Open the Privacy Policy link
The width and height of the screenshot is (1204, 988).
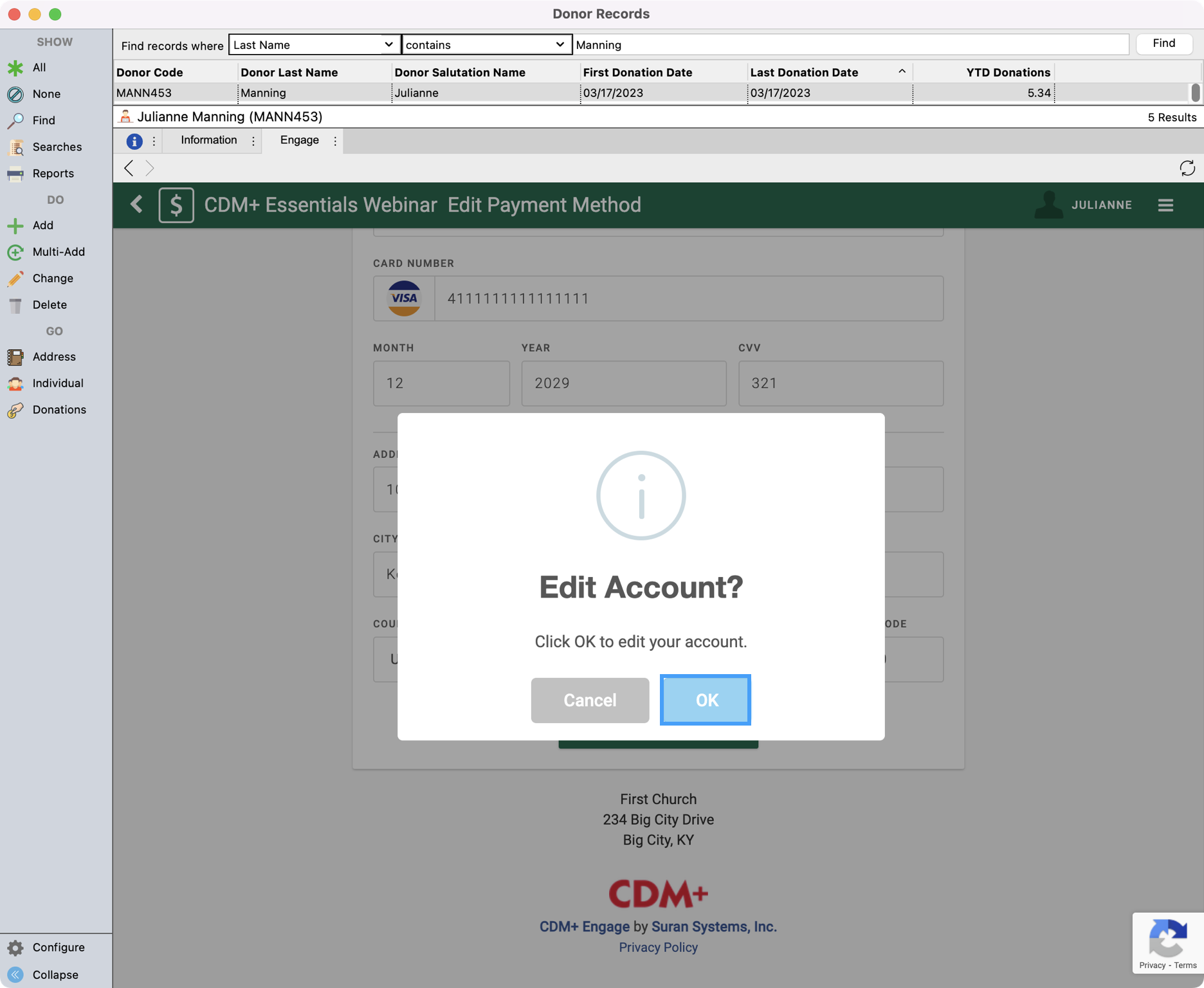[x=658, y=947]
